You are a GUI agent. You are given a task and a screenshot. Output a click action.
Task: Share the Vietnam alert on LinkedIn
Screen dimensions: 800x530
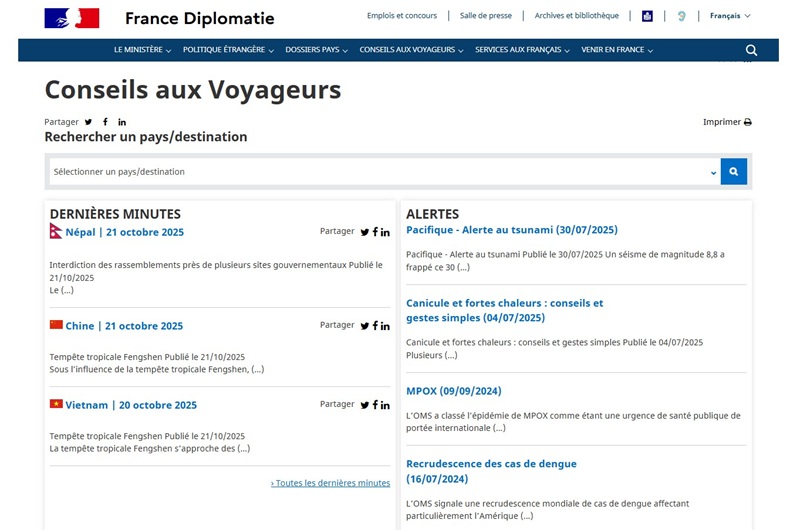[x=385, y=405]
